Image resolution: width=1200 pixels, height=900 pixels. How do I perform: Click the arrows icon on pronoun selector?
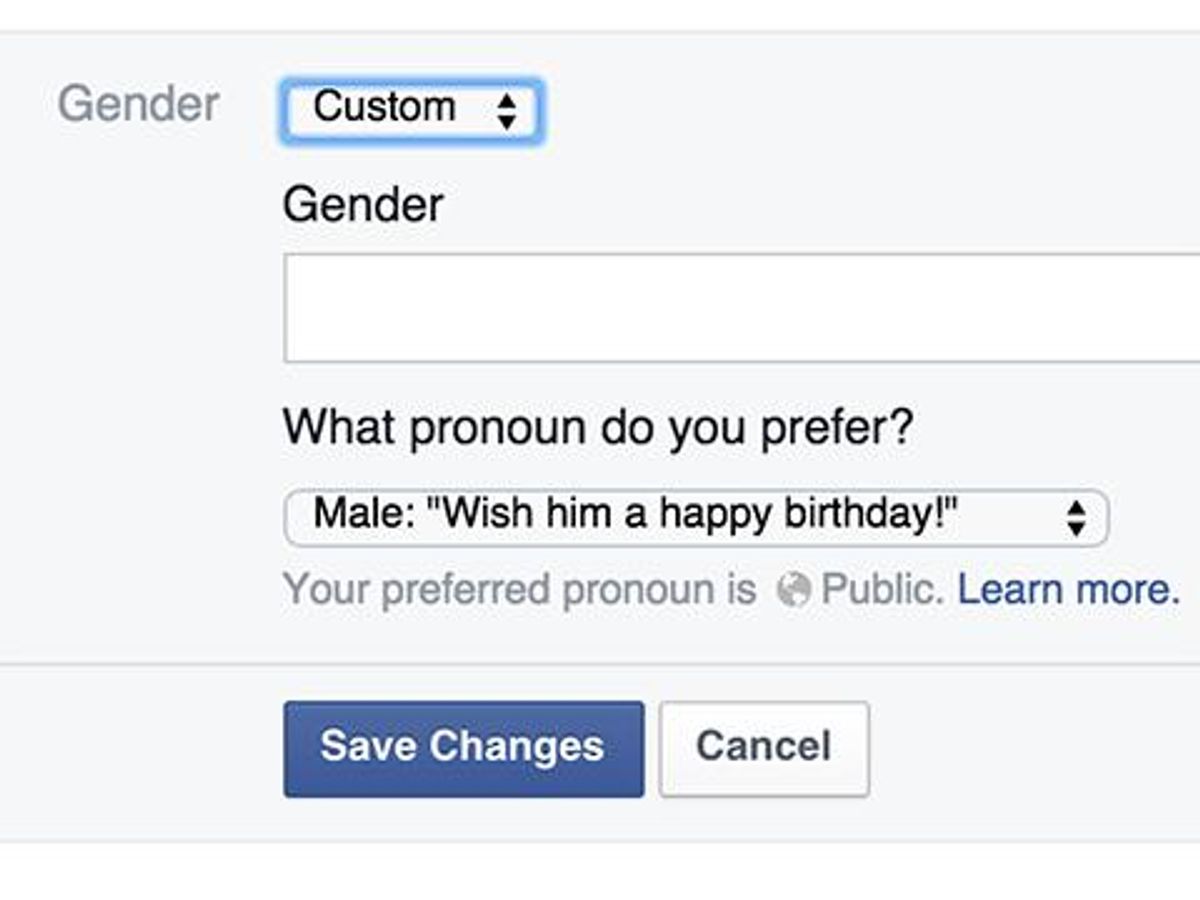(1076, 518)
